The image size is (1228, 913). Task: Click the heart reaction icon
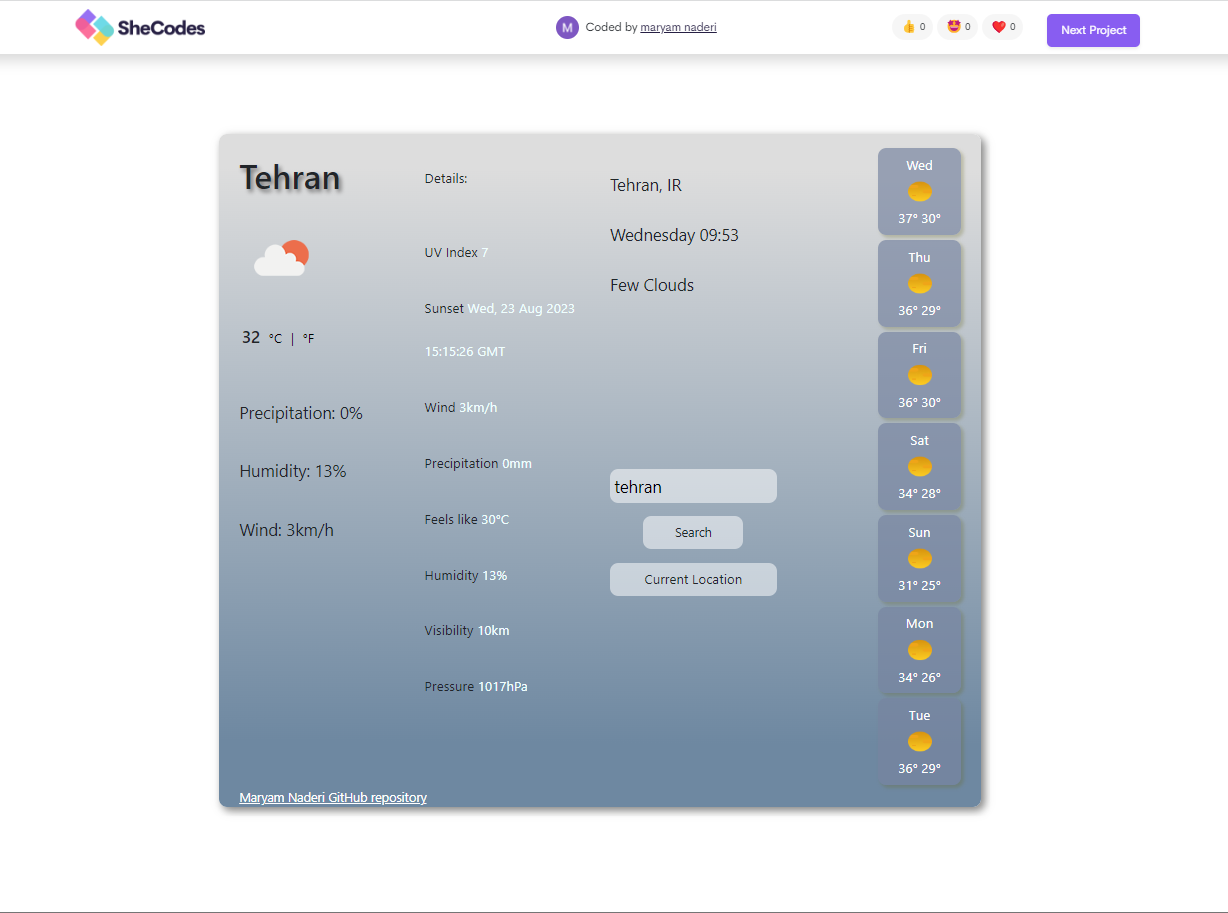997,27
